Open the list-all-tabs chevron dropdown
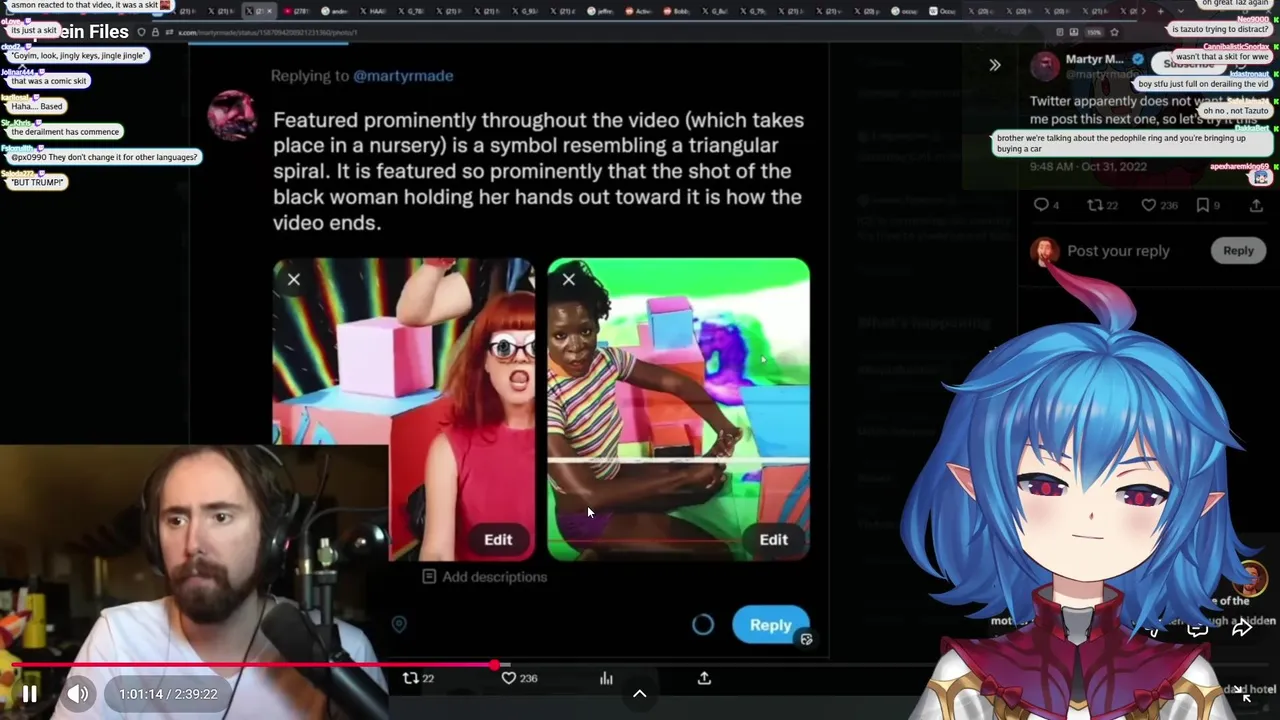Screen dimensions: 1280x720 tap(1181, 11)
